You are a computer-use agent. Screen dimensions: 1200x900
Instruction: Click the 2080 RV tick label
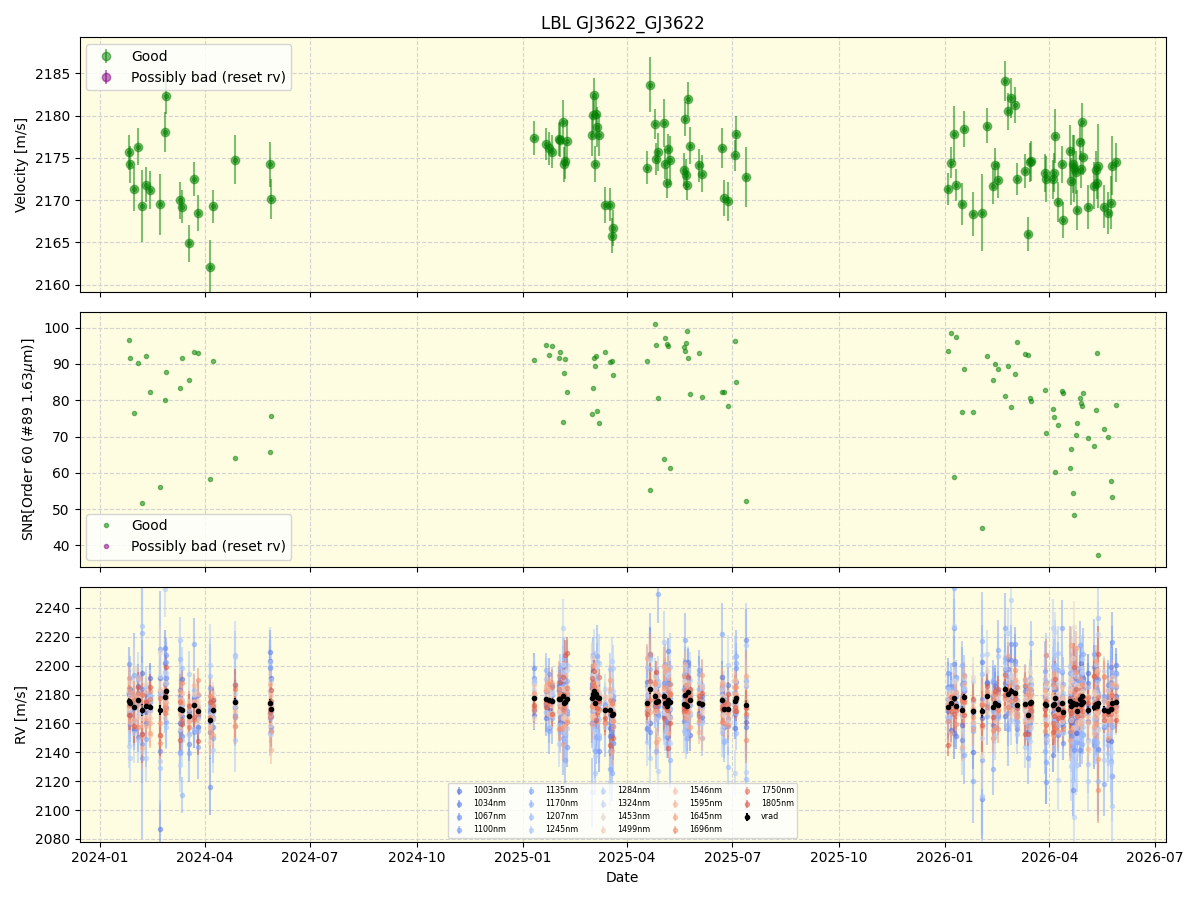(x=55, y=840)
